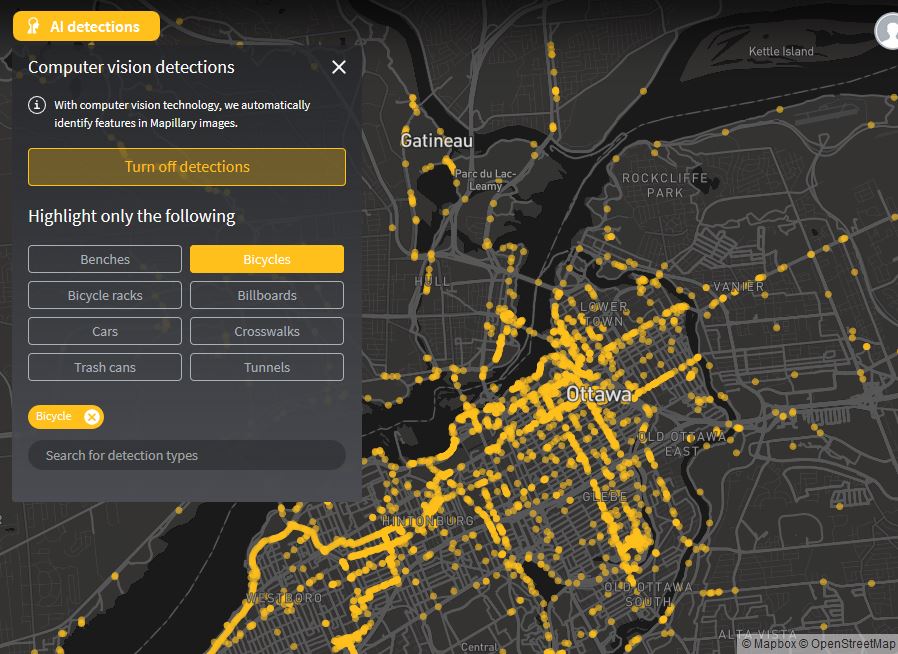Enable the Bicycle racks filter
The image size is (898, 654).
[105, 295]
